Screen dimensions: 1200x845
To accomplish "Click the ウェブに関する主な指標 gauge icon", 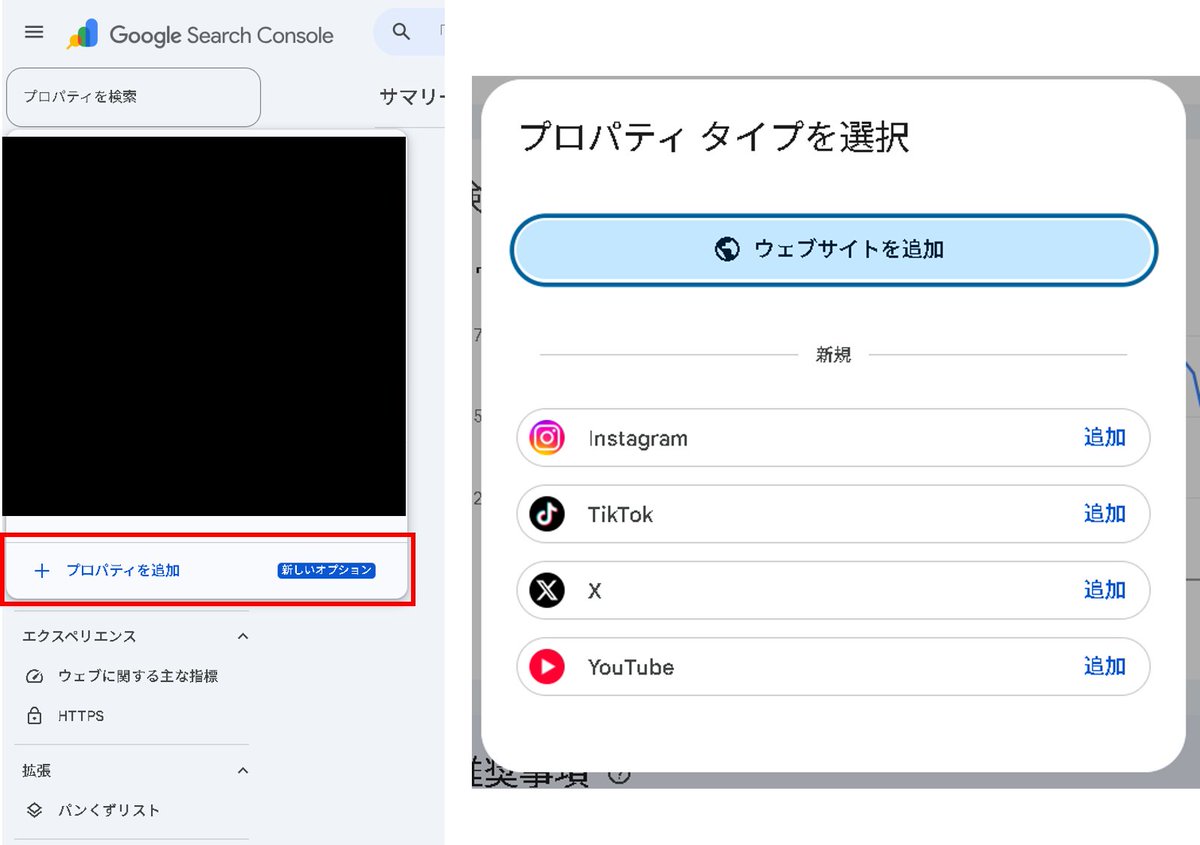I will pos(35,677).
